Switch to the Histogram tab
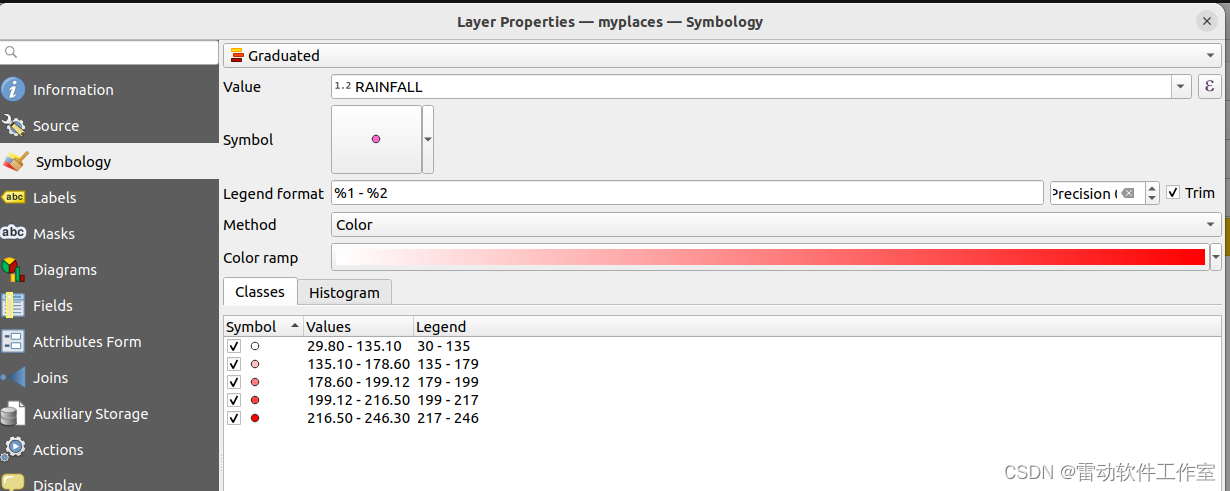Image resolution: width=1230 pixels, height=491 pixels. pos(344,293)
